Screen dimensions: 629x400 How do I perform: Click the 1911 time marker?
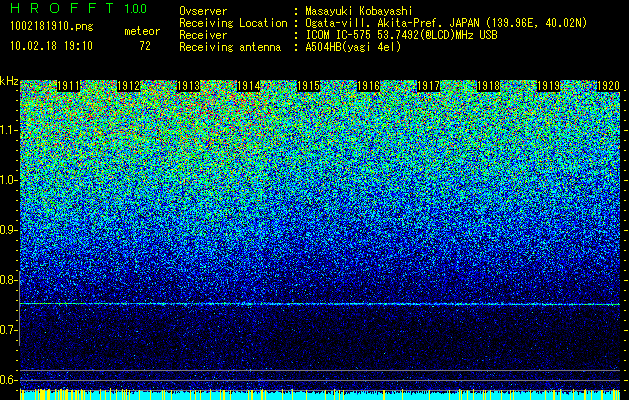(69, 86)
